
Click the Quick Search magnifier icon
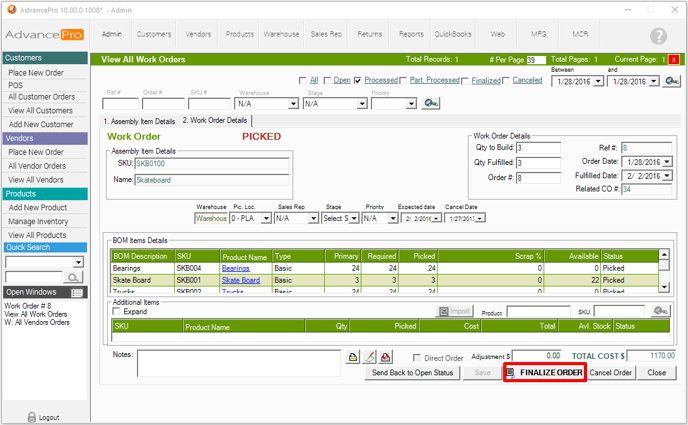click(75, 277)
